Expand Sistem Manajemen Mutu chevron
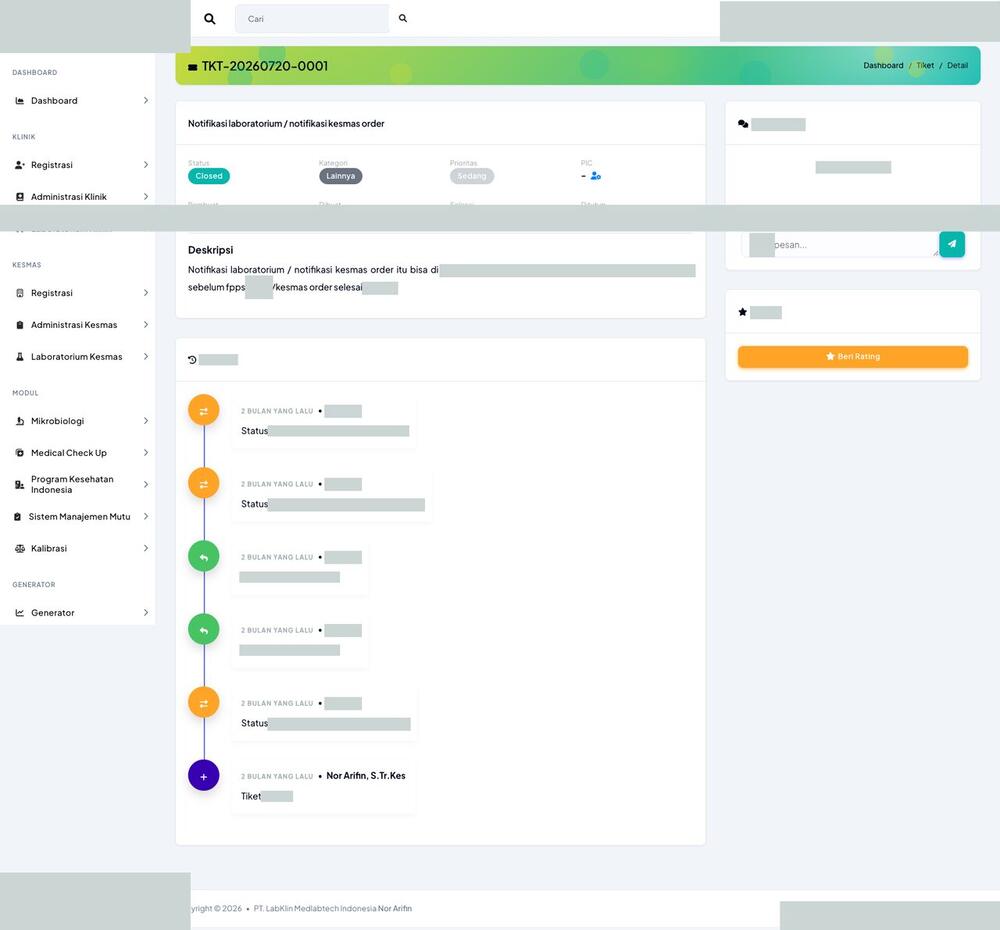This screenshot has height=930, width=1000. pyautogui.click(x=145, y=517)
